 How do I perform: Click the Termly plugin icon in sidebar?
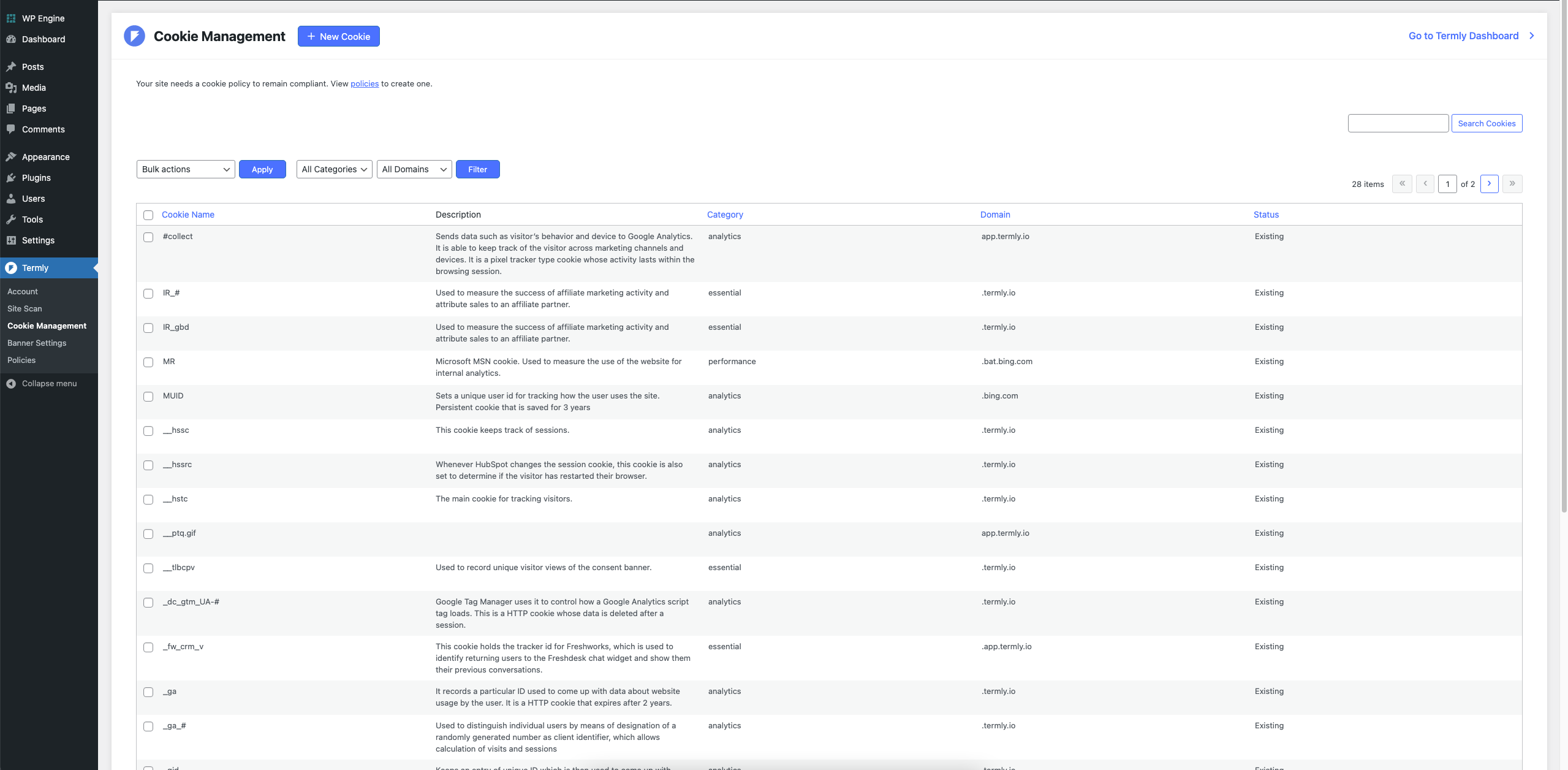click(12, 267)
